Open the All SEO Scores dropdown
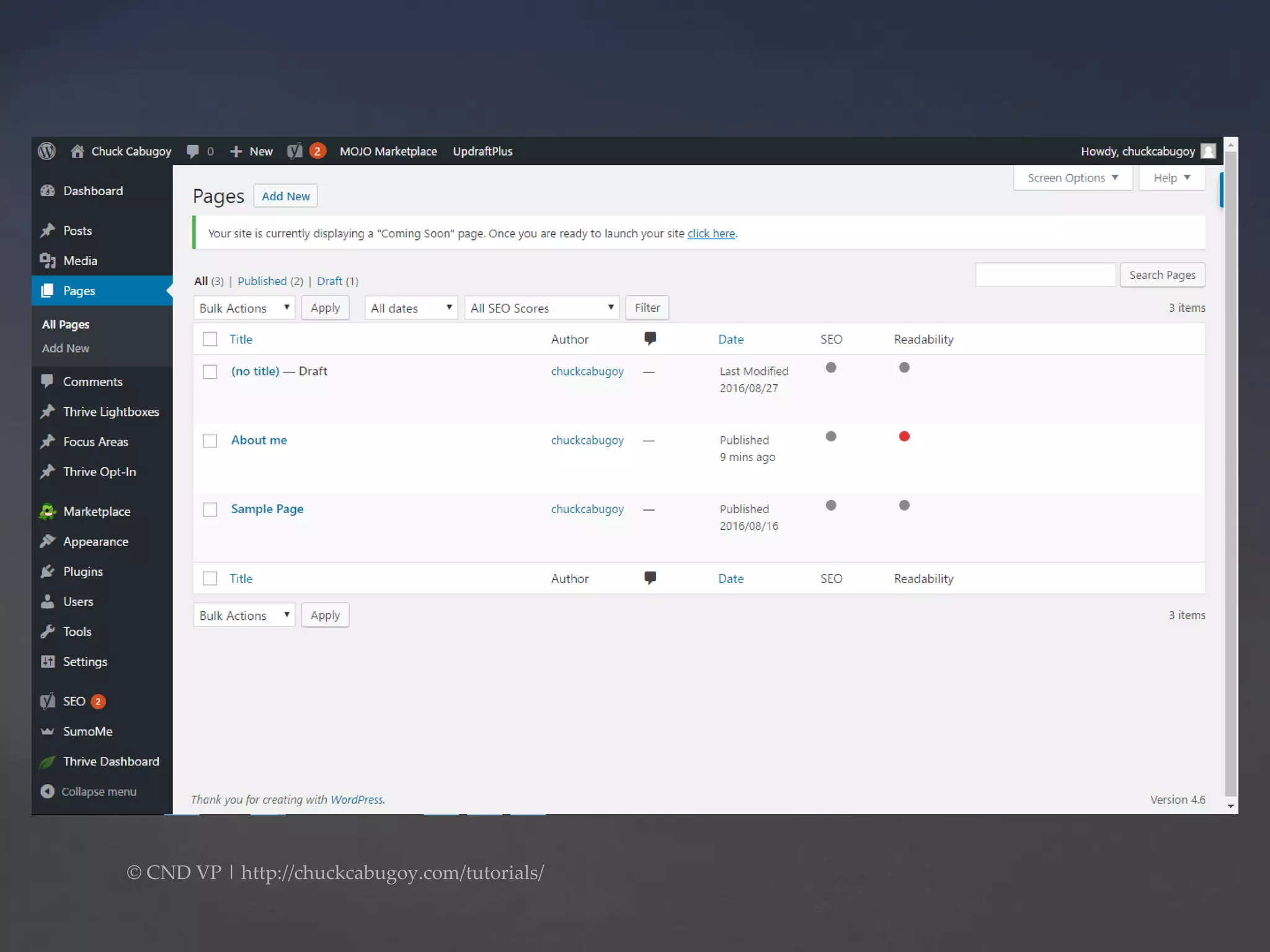 (x=542, y=308)
